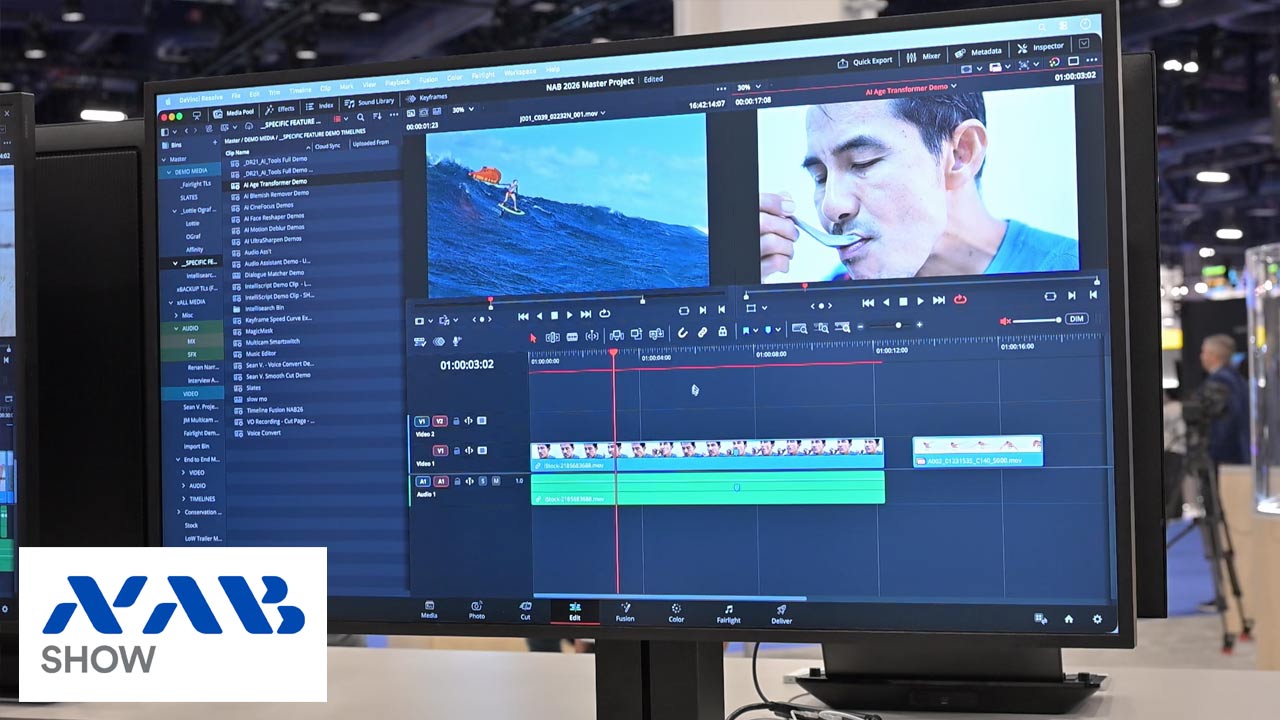
Task: Click the Detail Zoom timeline icon
Action: point(821,328)
